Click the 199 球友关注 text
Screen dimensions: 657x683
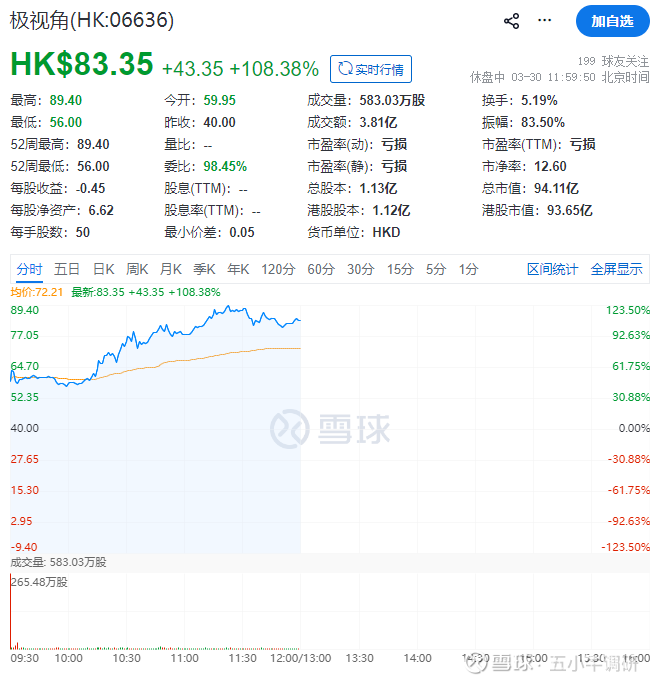613,61
